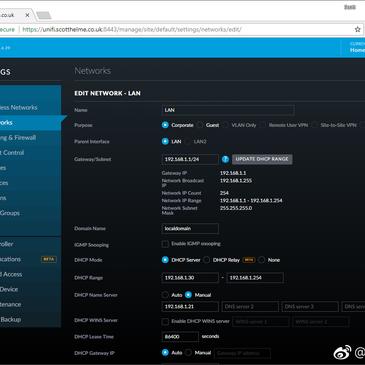Set DHCP Mode to None

point(262,260)
